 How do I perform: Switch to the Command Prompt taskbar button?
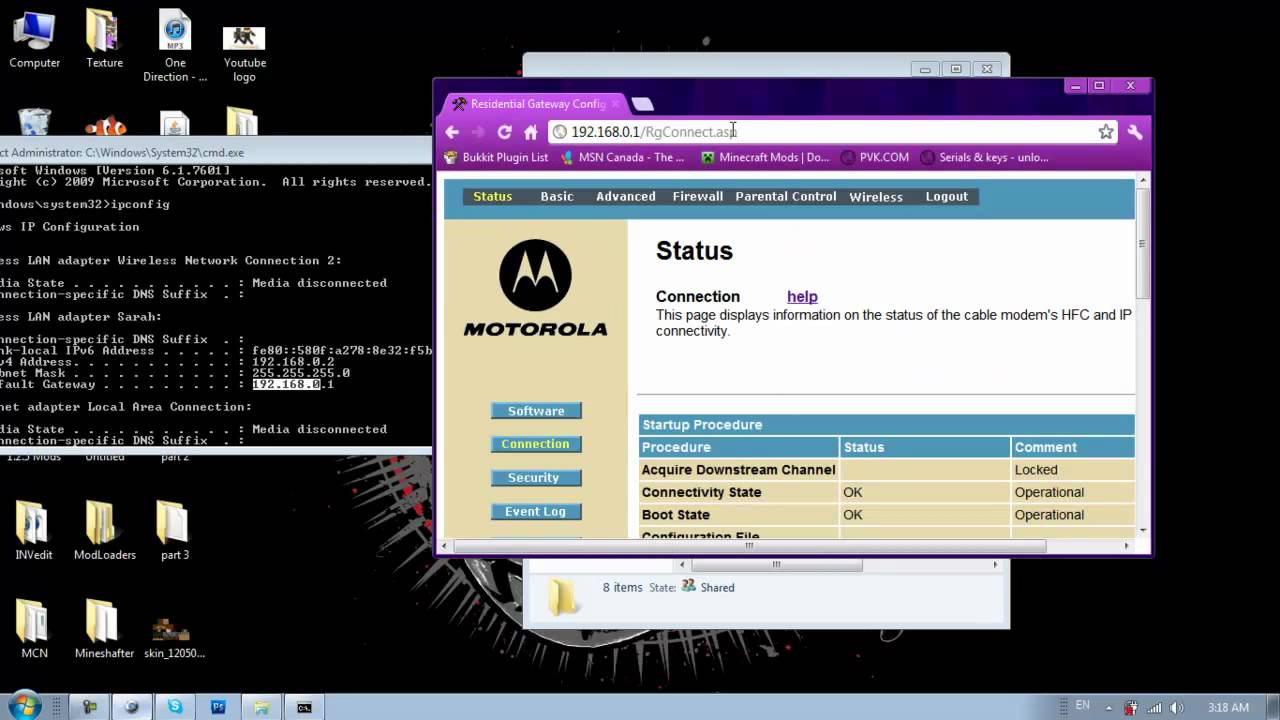pyautogui.click(x=304, y=707)
